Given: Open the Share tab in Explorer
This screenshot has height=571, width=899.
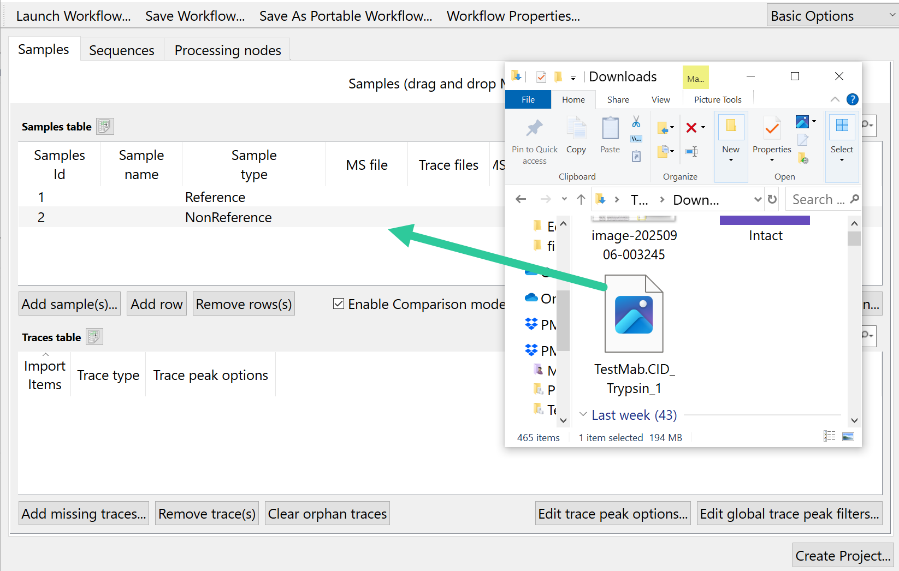Looking at the screenshot, I should [618, 99].
